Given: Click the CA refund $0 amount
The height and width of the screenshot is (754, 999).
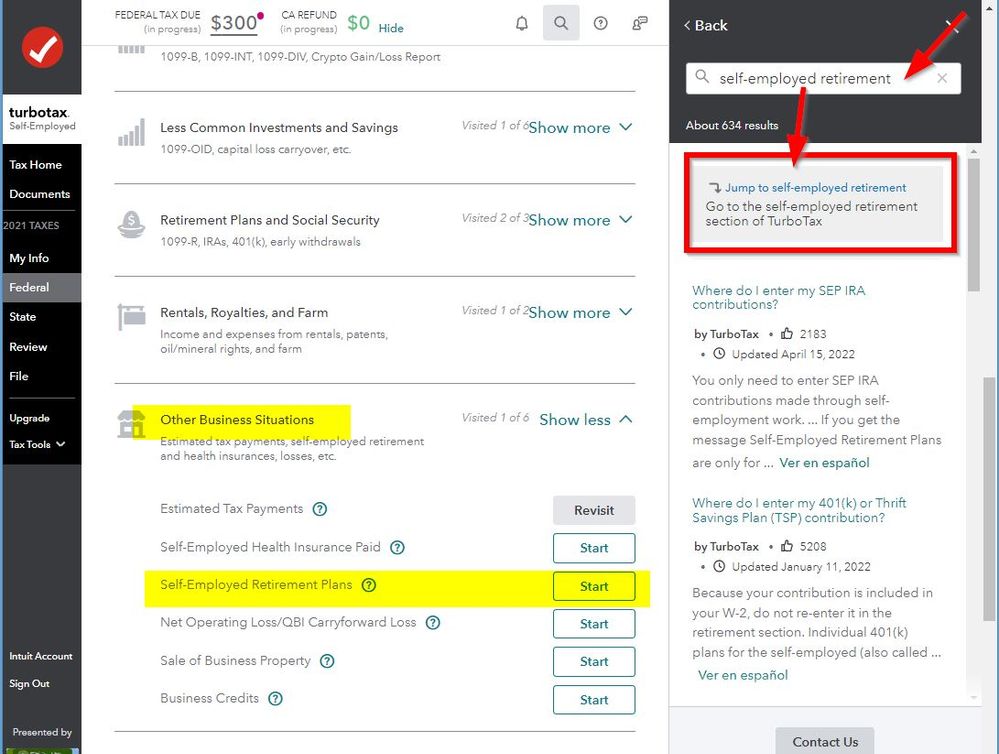Looking at the screenshot, I should pyautogui.click(x=358, y=23).
